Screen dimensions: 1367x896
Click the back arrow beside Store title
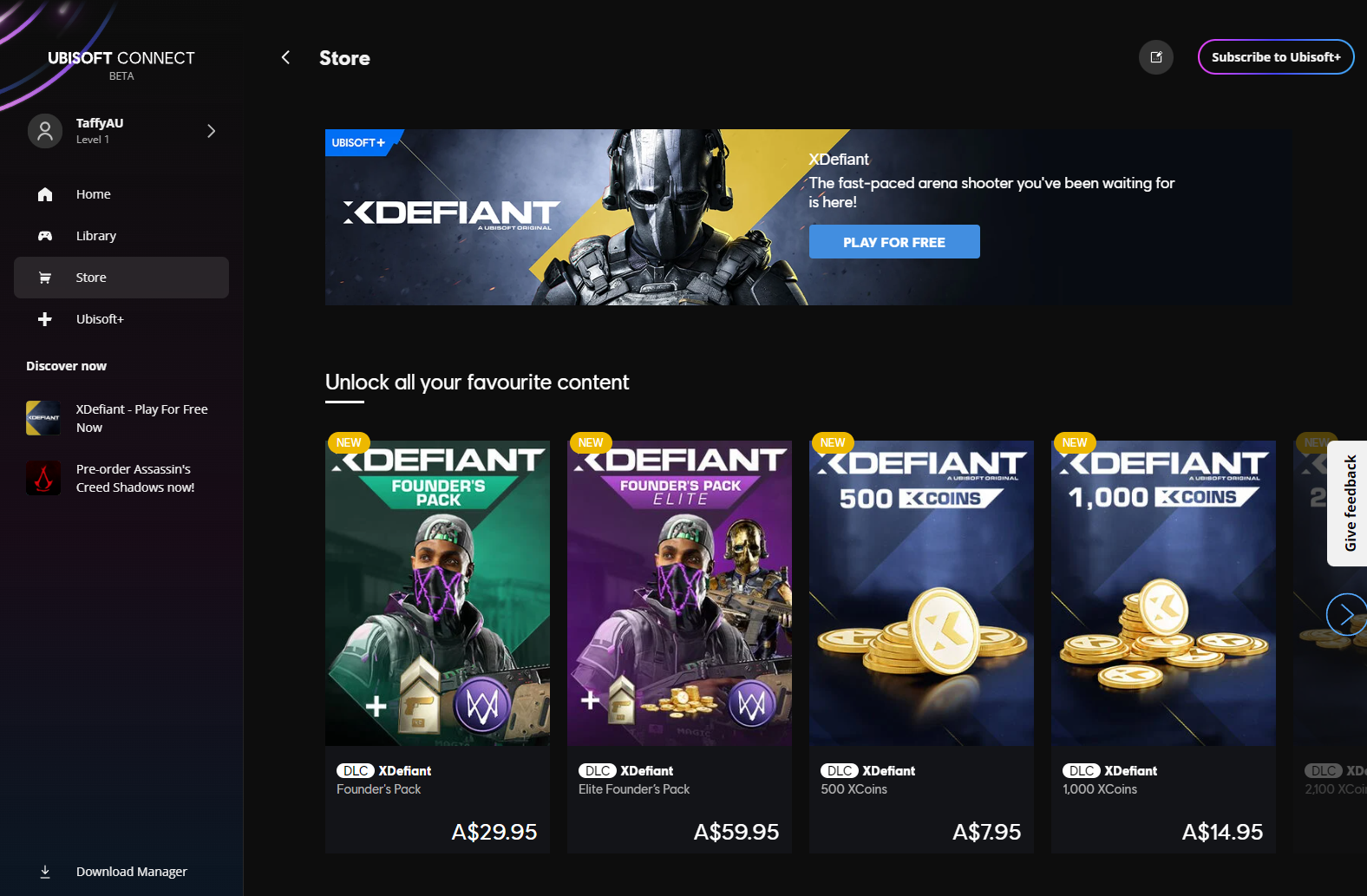285,57
